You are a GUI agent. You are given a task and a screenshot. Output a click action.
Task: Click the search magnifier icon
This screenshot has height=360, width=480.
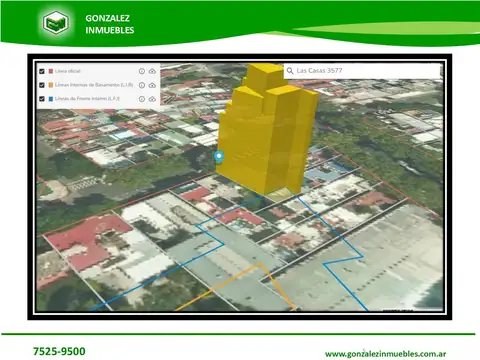click(x=290, y=71)
